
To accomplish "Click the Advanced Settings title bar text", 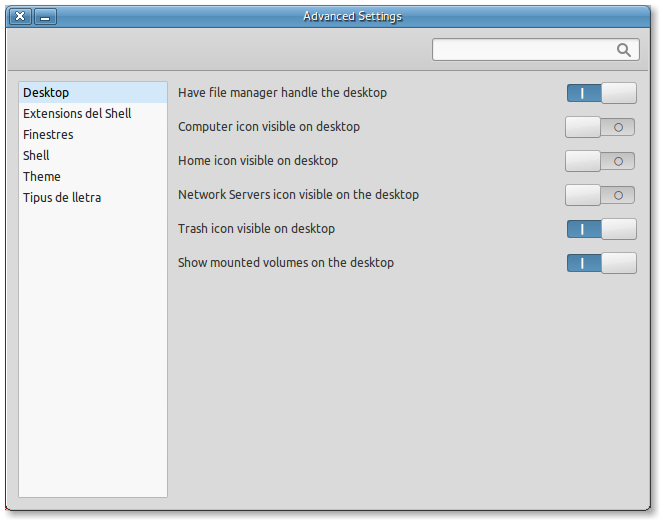I will (x=352, y=17).
